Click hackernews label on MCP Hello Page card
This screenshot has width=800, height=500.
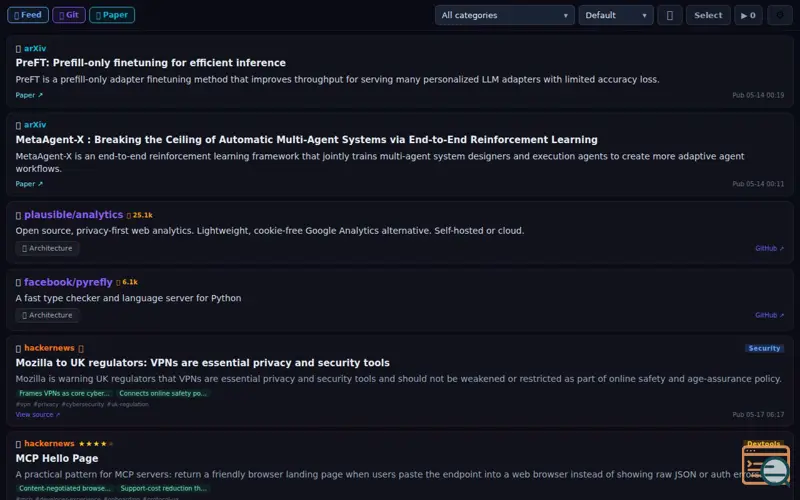[x=49, y=443]
